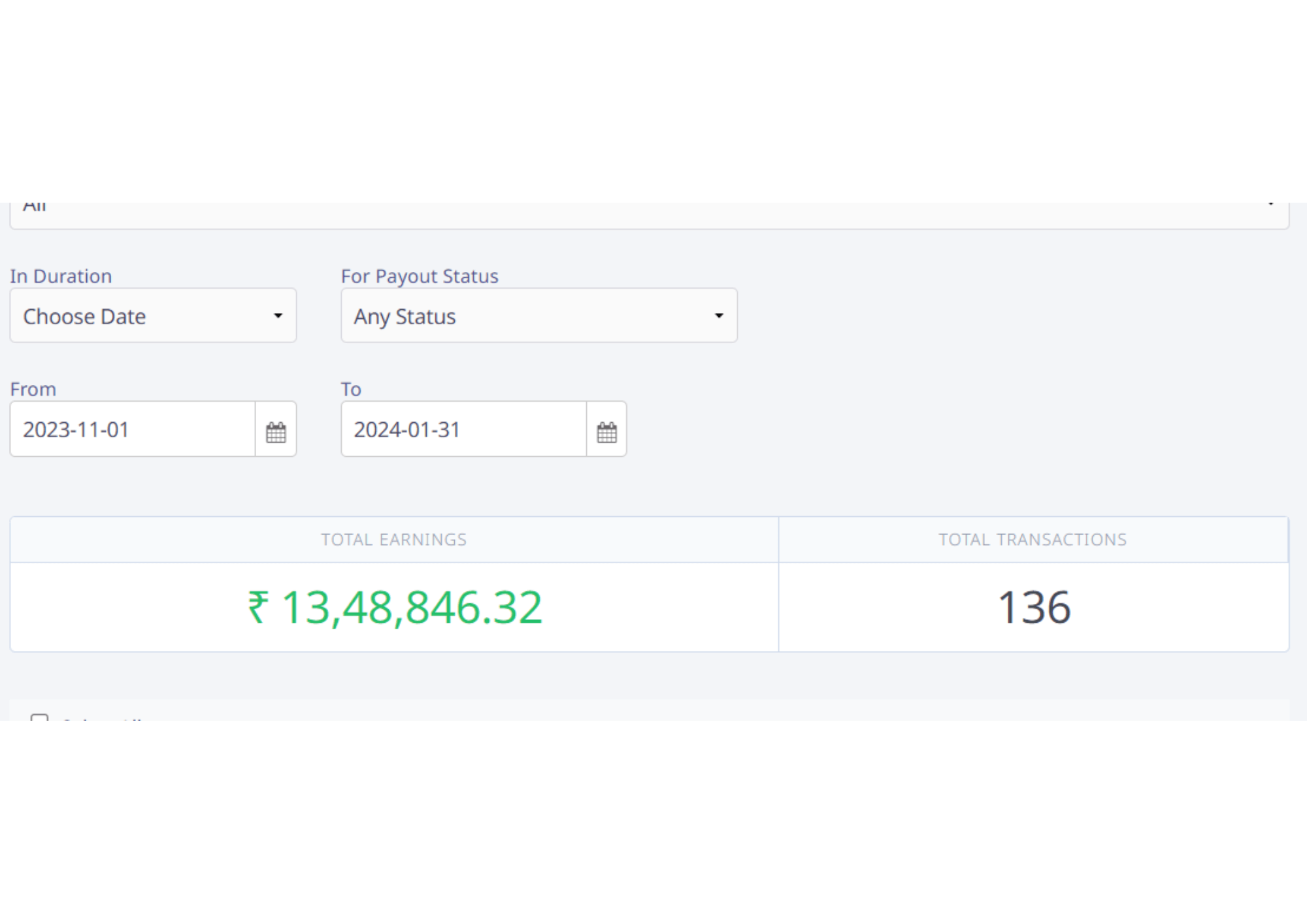
Task: Click the arrow on the Any Status dropdown
Action: coord(719,316)
